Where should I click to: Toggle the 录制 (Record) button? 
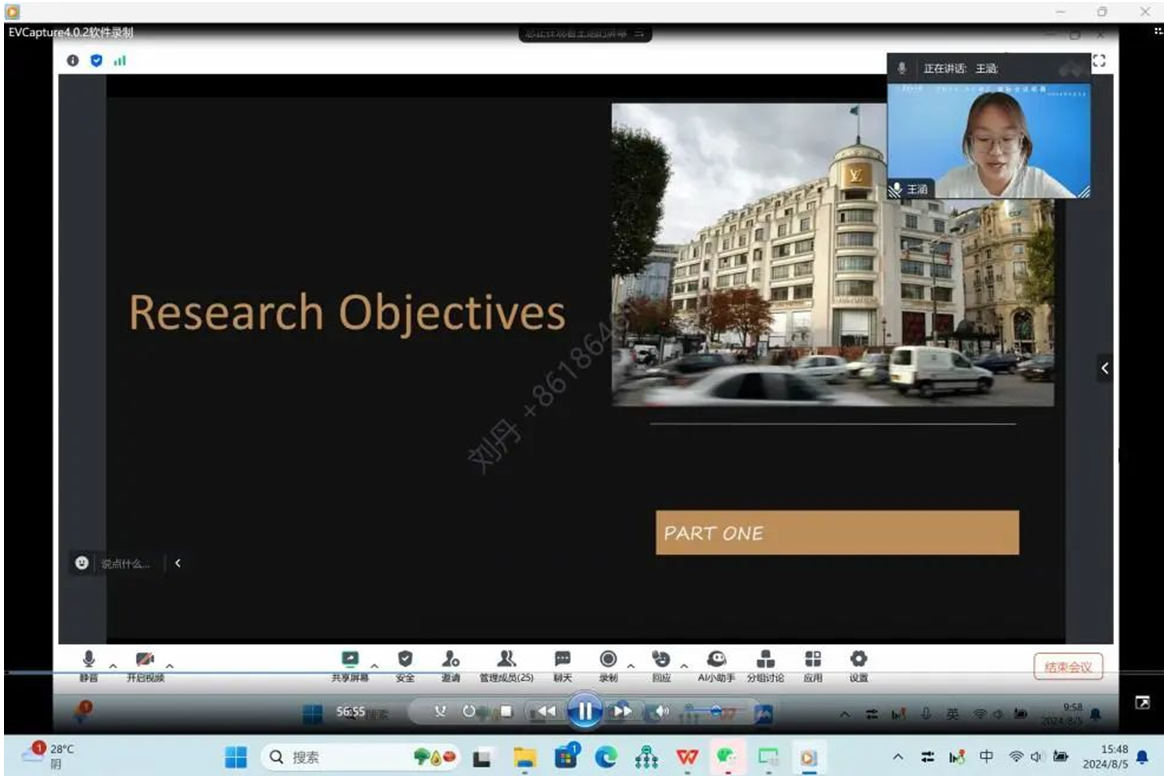[608, 660]
